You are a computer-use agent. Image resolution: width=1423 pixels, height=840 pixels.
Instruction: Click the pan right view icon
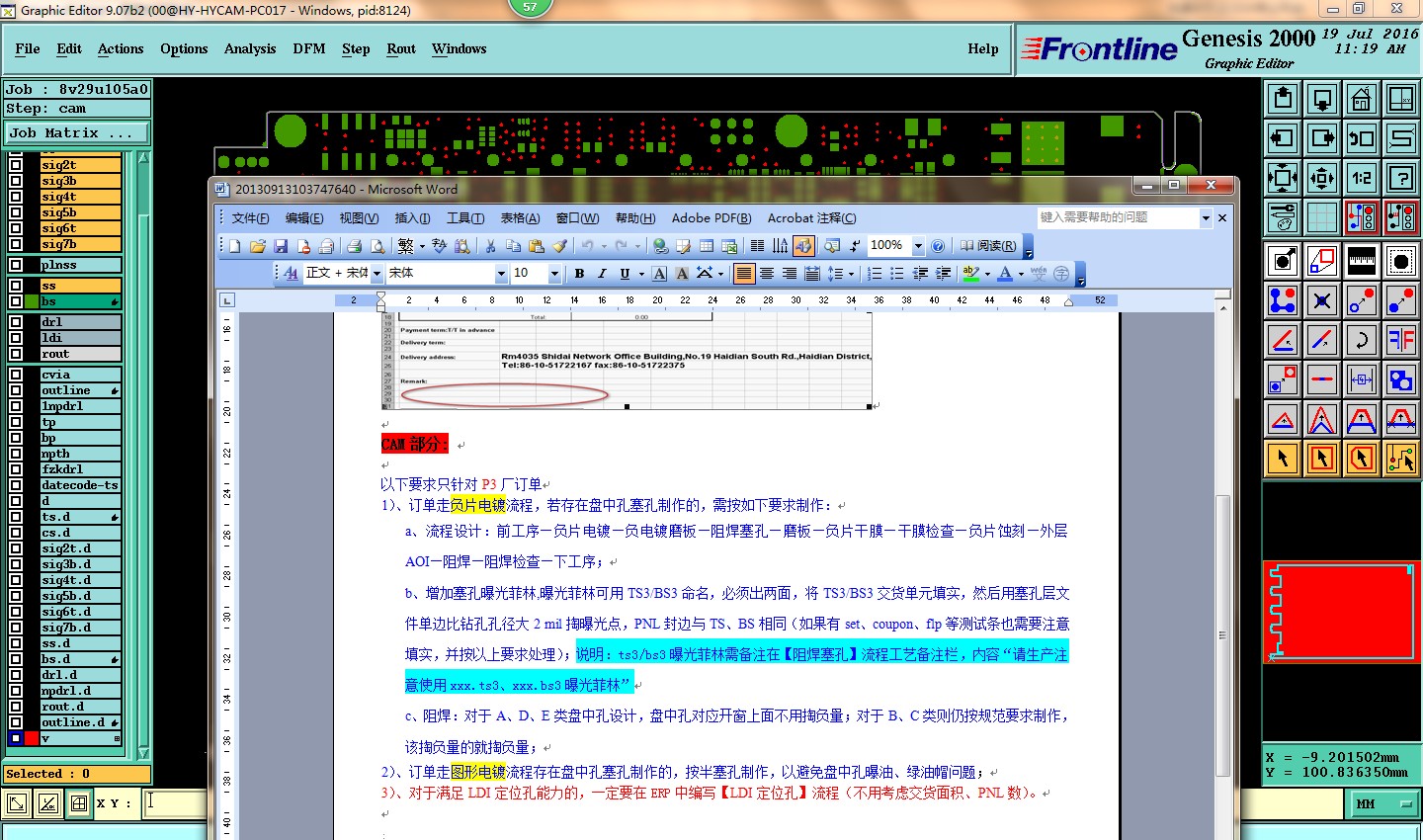pos(1322,139)
